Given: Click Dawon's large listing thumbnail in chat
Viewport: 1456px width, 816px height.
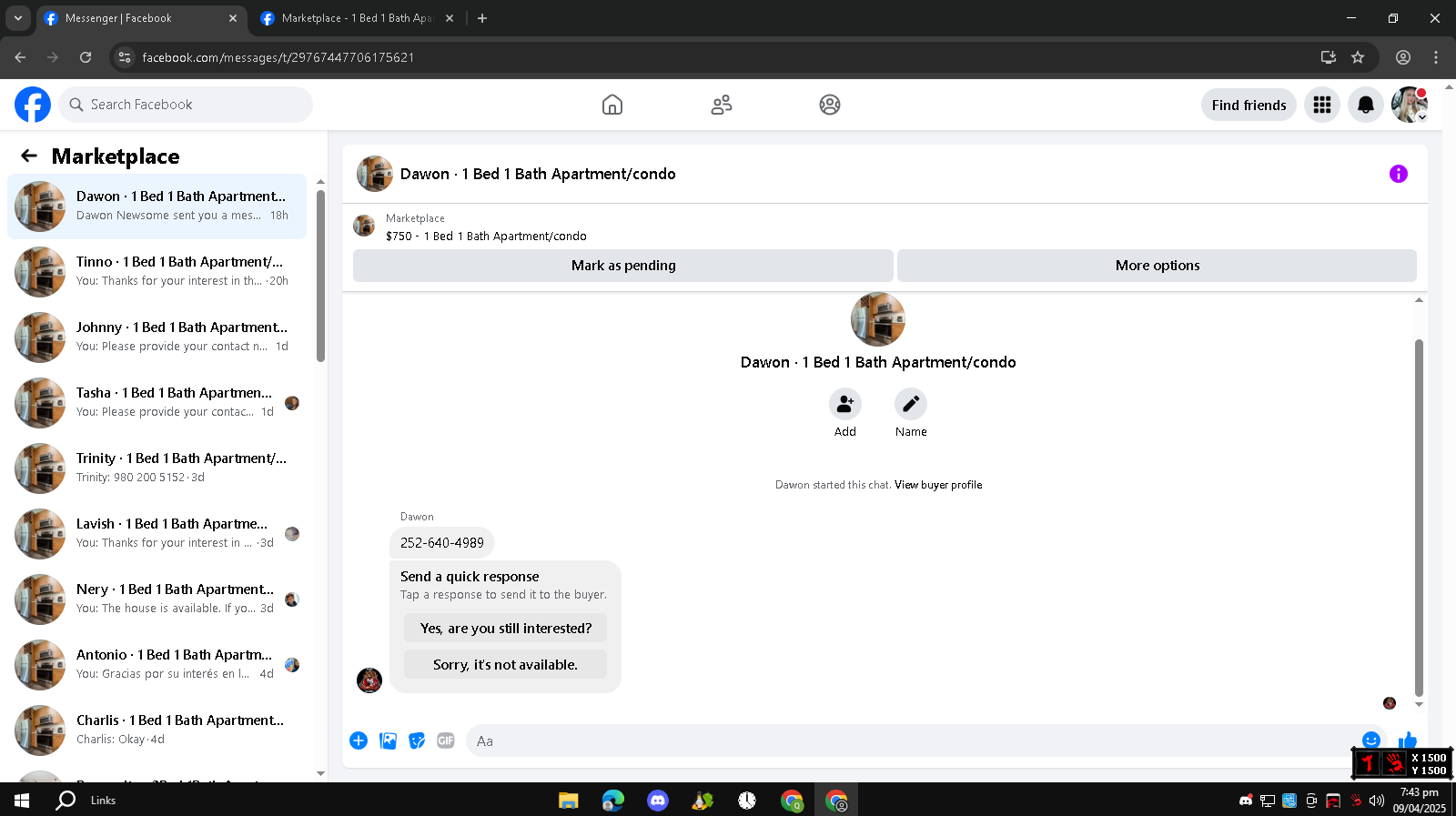Looking at the screenshot, I should click(x=878, y=319).
